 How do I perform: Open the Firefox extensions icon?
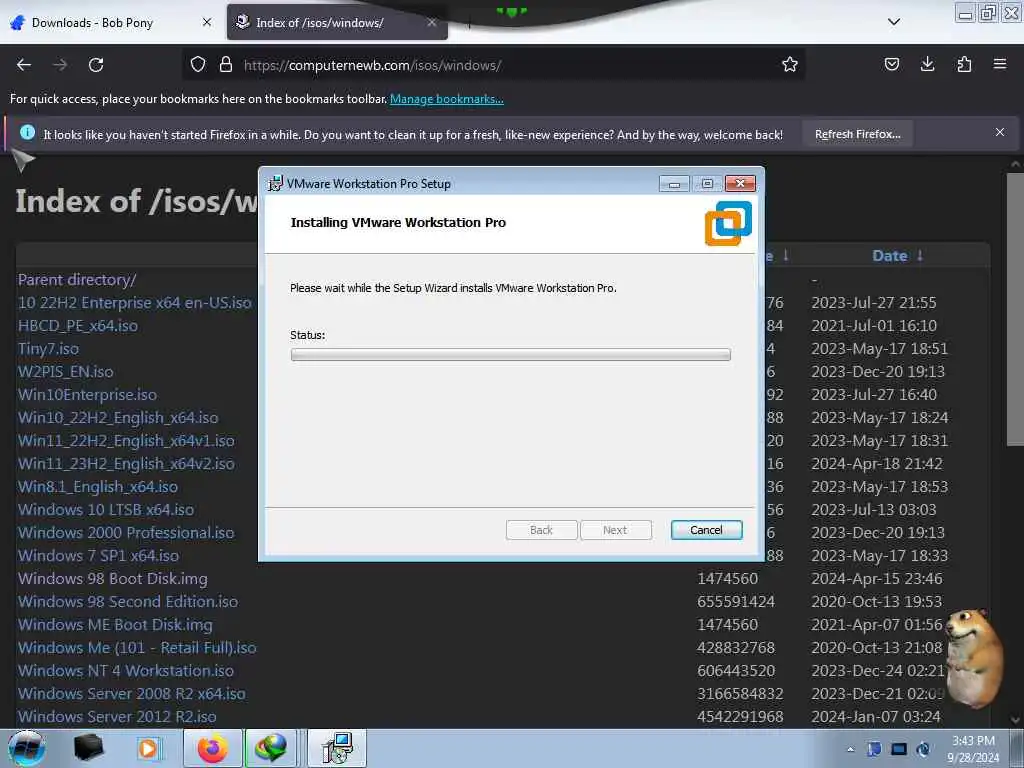964,65
